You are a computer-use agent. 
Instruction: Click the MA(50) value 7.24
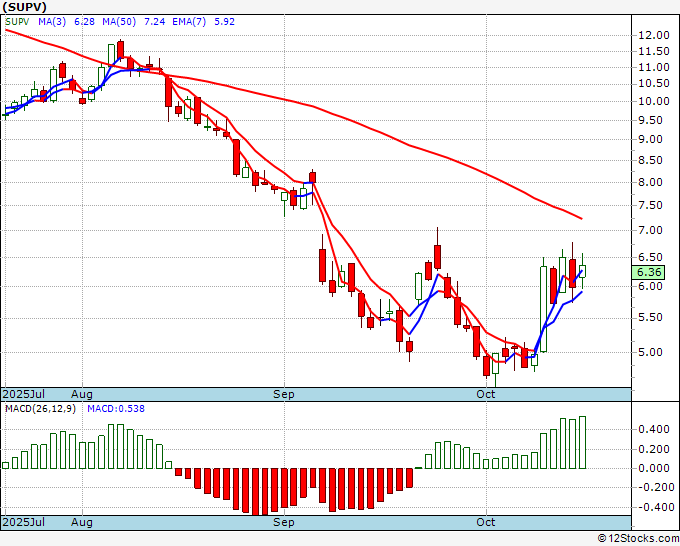click(154, 22)
